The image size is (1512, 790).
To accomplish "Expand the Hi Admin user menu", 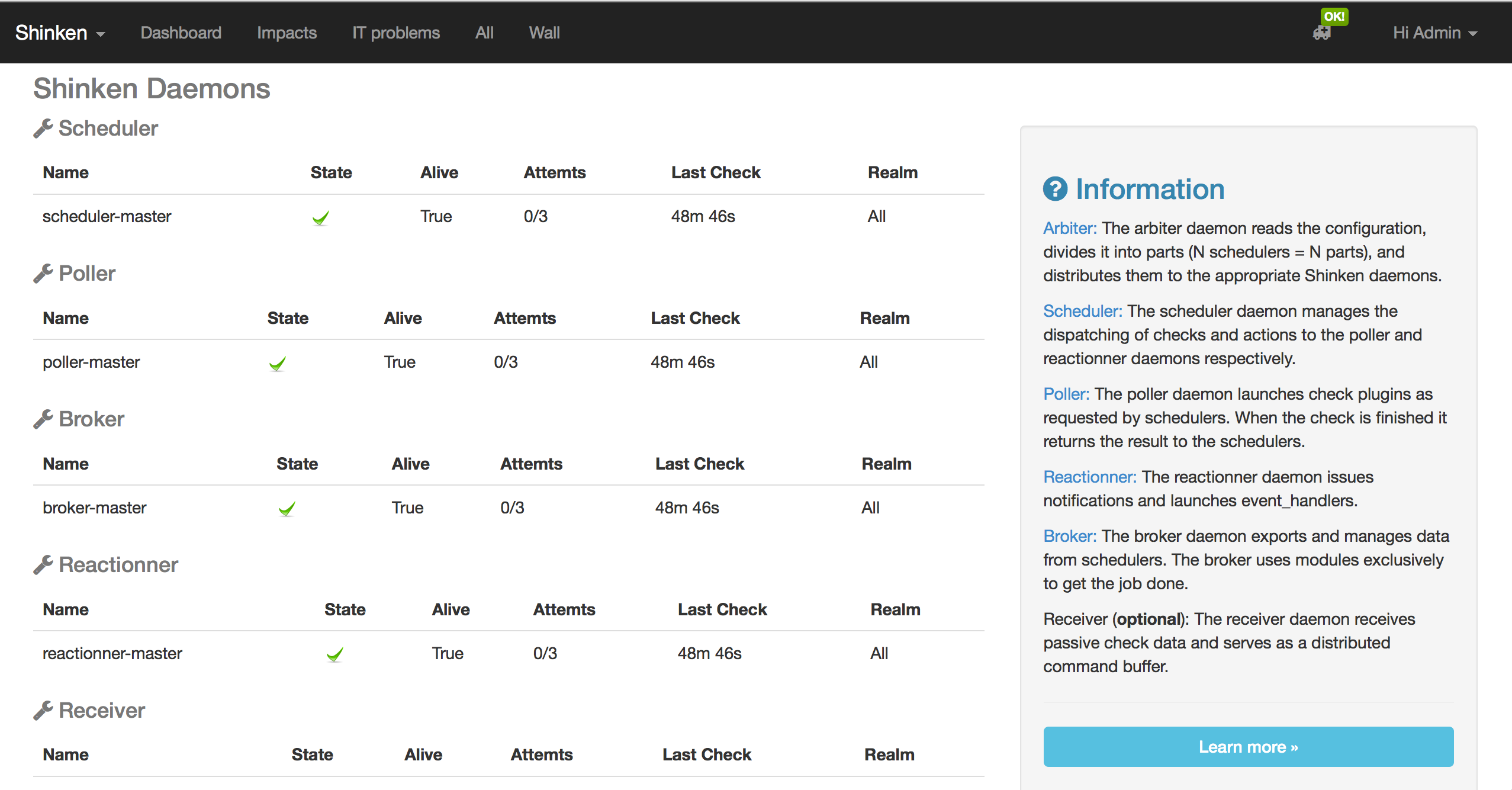I will pos(1434,33).
